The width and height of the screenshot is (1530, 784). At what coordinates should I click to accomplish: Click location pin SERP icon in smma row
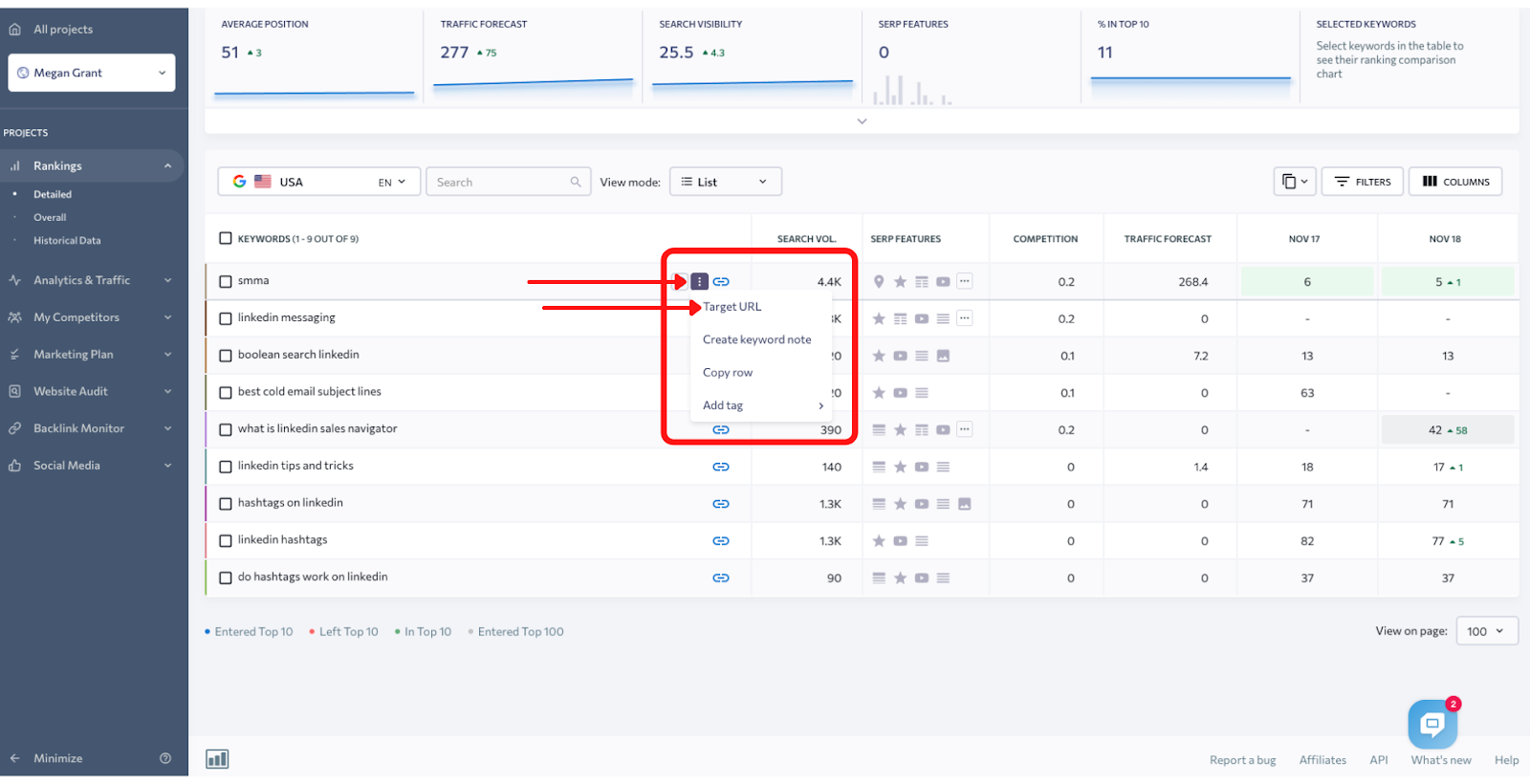[879, 281]
